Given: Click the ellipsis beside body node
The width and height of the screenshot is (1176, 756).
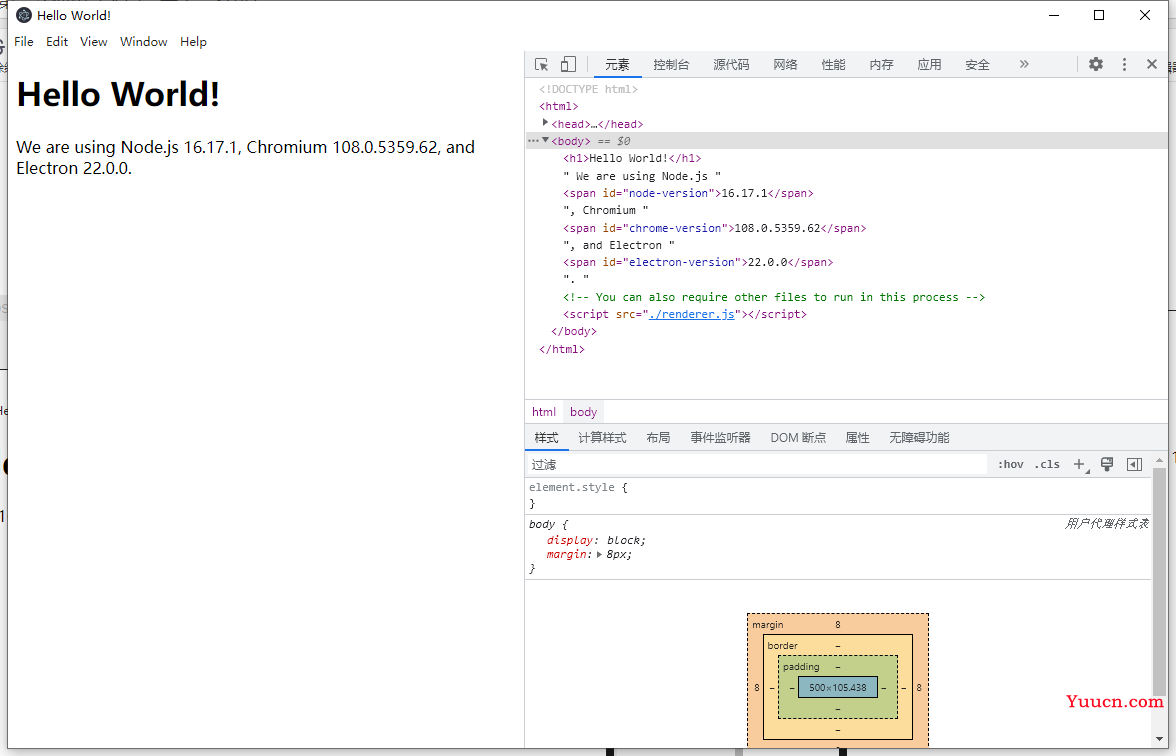Looking at the screenshot, I should click(533, 140).
